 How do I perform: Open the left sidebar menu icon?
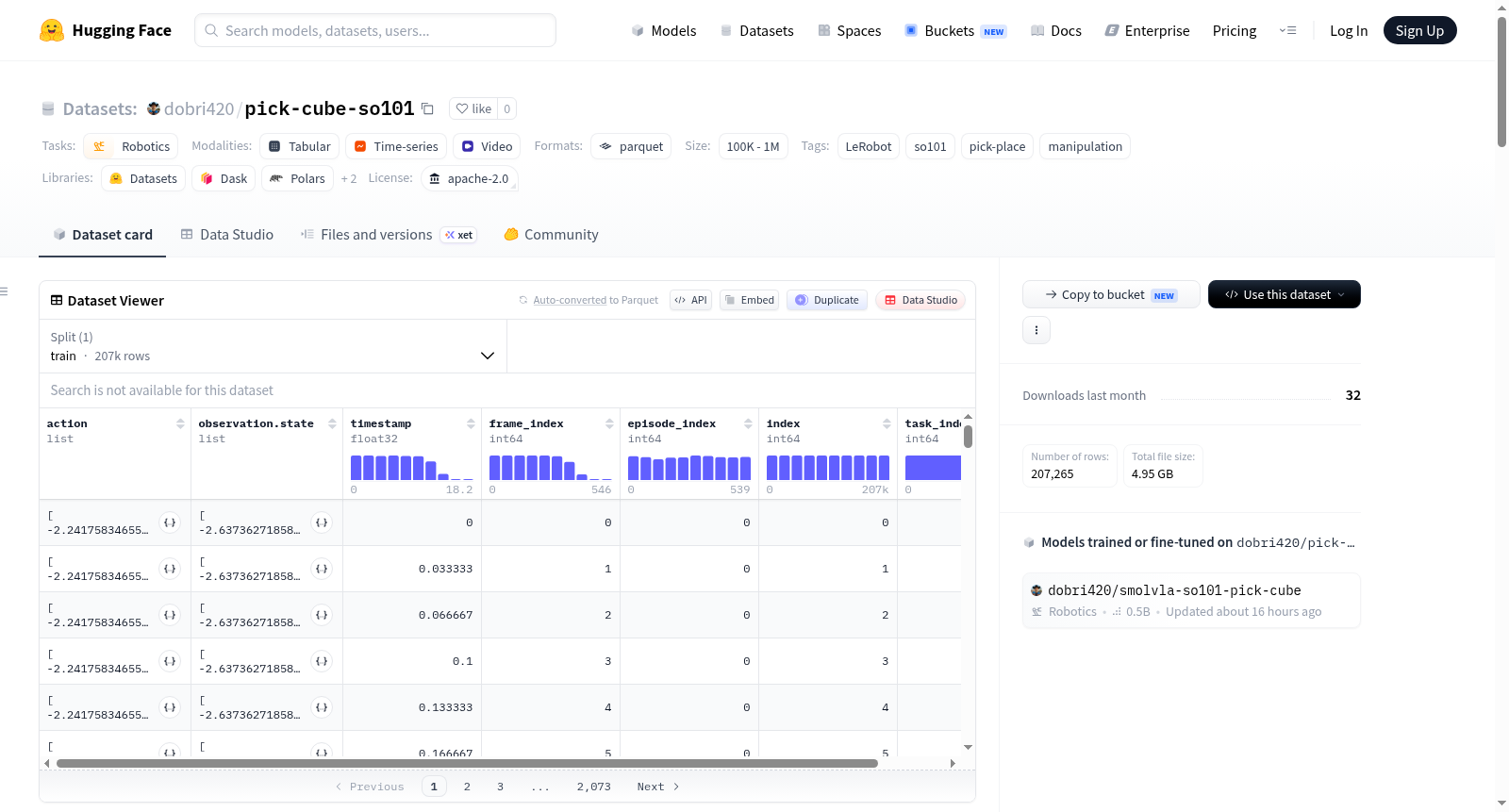pyautogui.click(x=4, y=291)
